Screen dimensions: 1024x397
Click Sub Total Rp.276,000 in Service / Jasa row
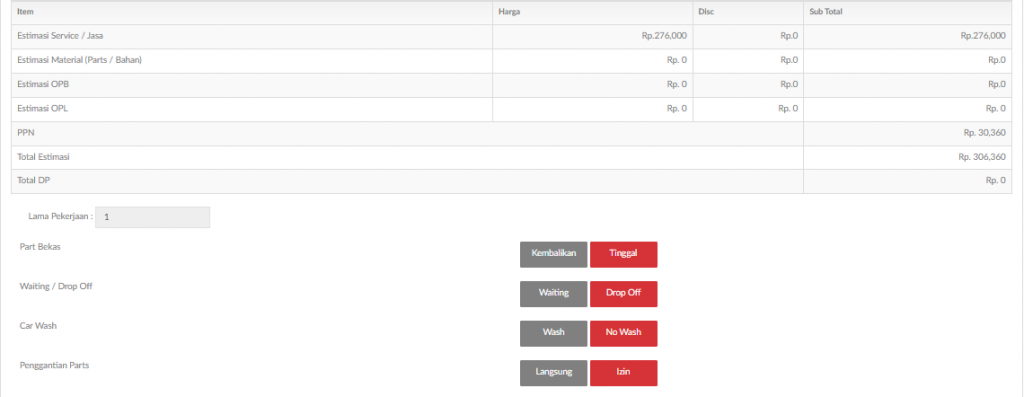(983, 36)
